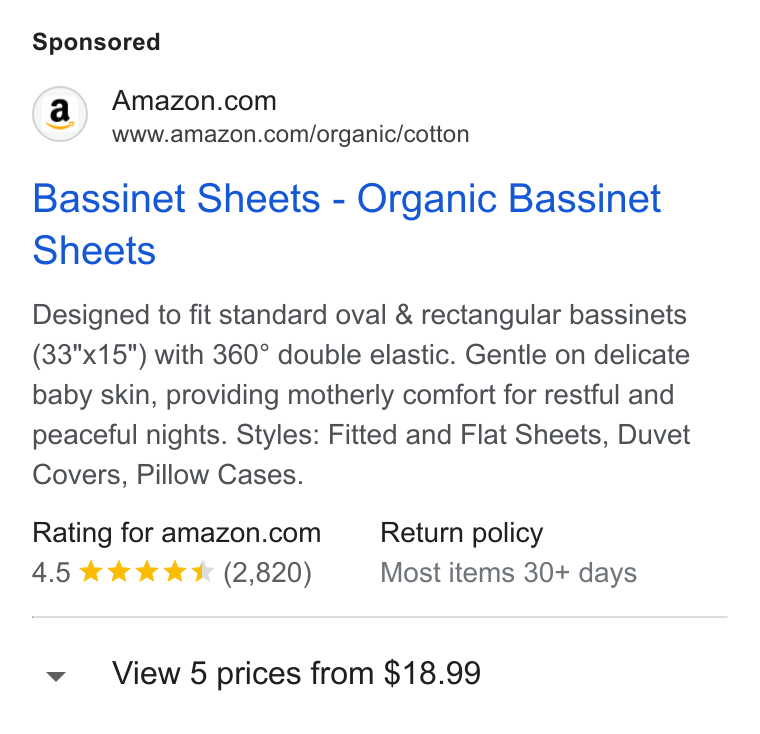Click the 4.5 rating number
Image resolution: width=760 pixels, height=734 pixels.
click(51, 573)
